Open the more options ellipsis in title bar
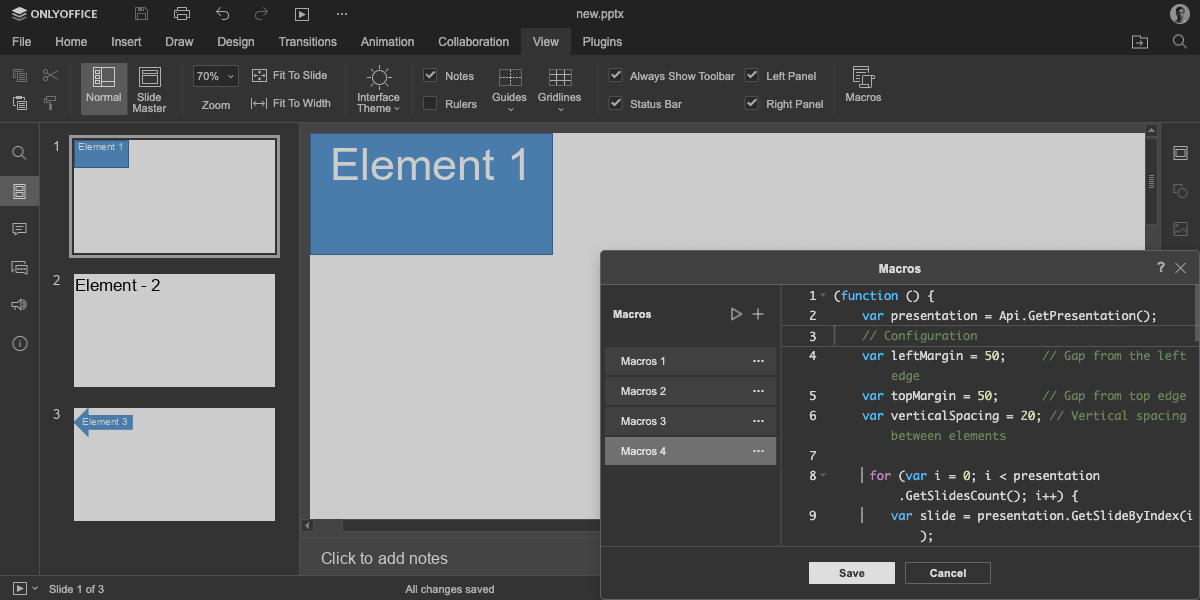 [x=342, y=14]
